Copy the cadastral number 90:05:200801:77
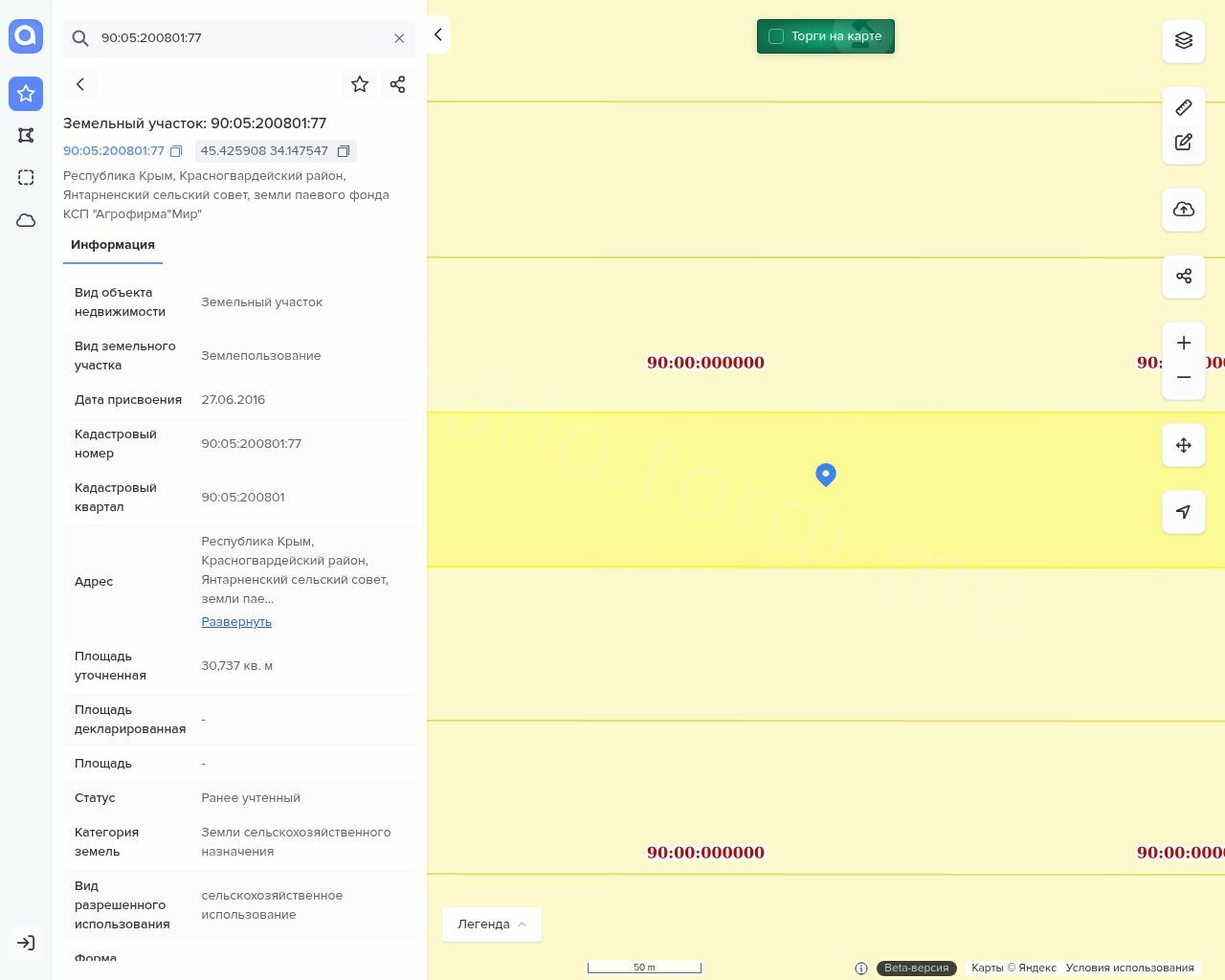 pyautogui.click(x=176, y=151)
